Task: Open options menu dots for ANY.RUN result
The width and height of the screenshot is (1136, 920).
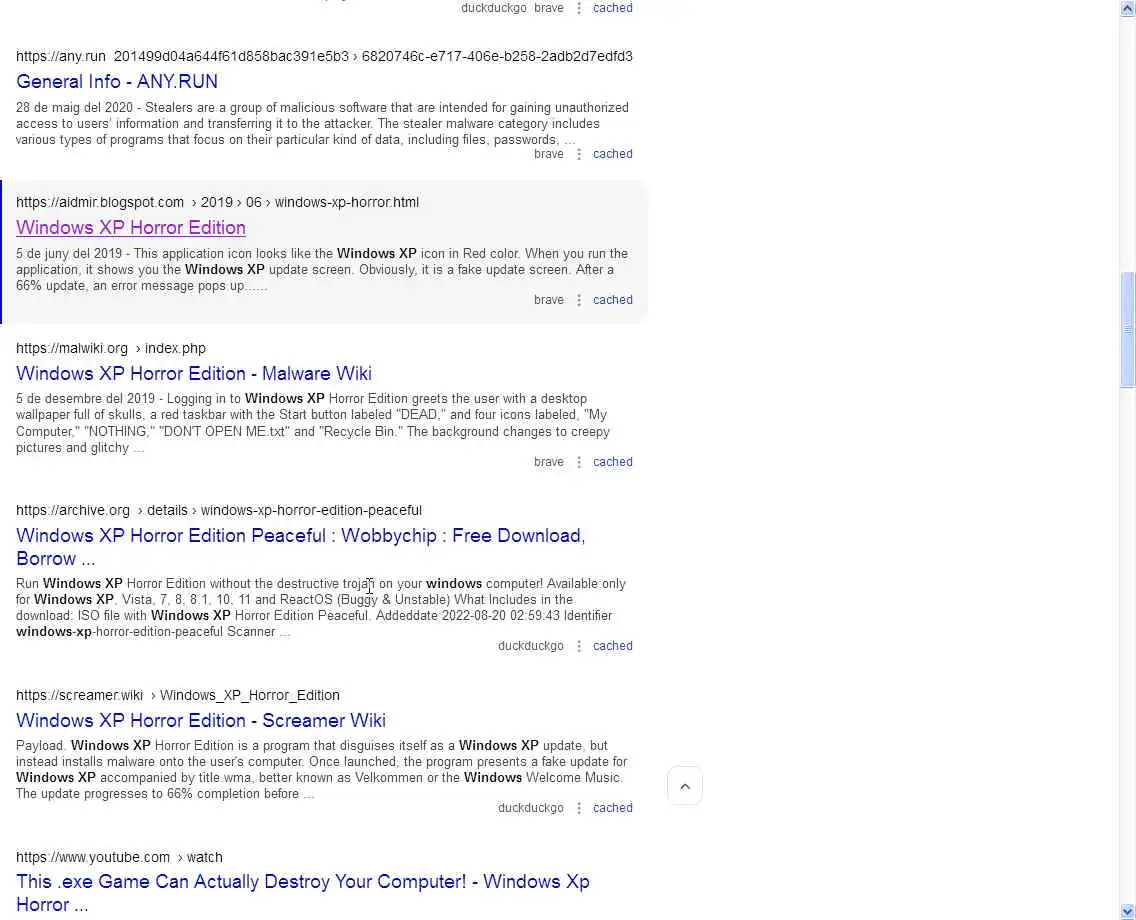Action: tap(578, 154)
